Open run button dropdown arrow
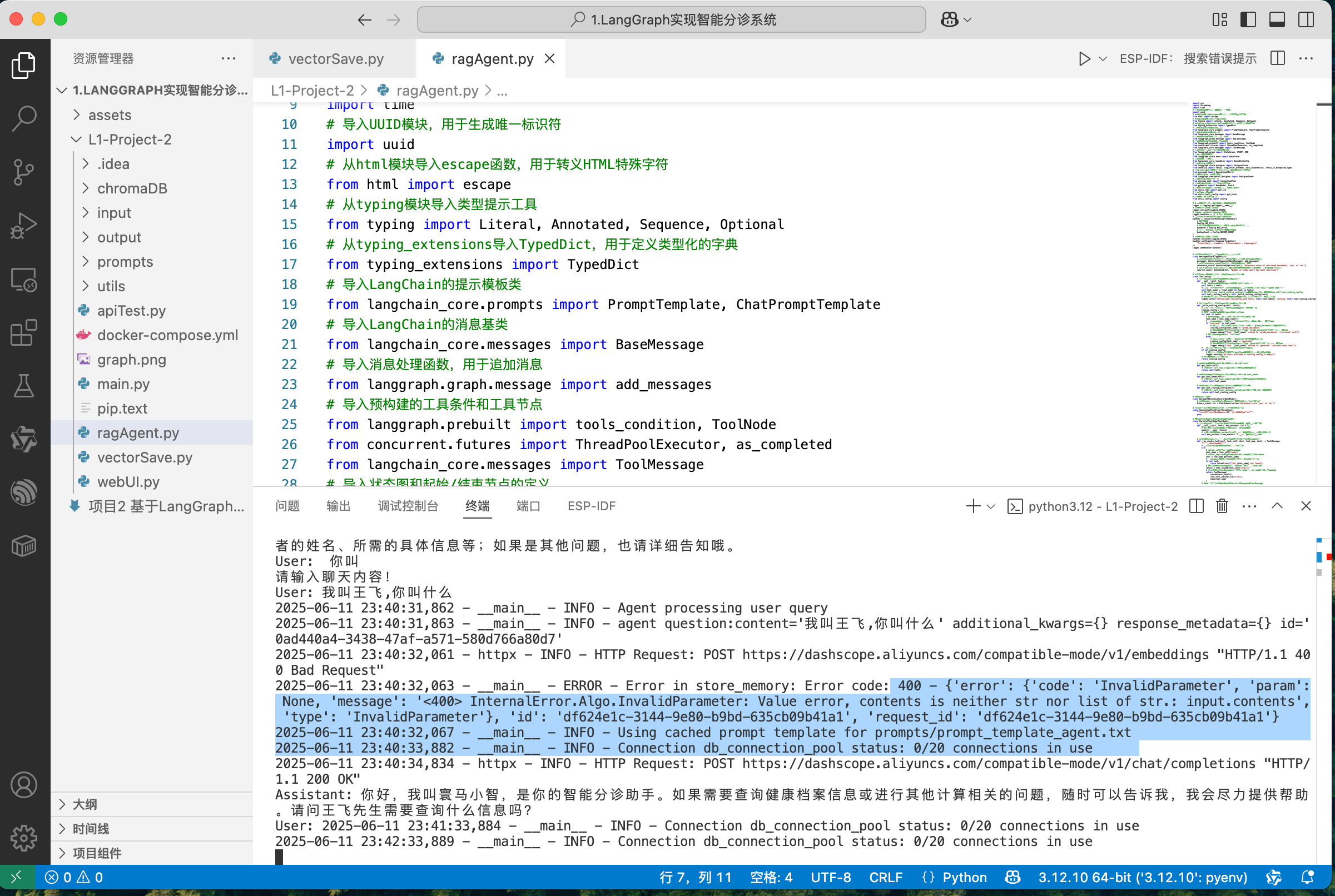The width and height of the screenshot is (1335, 896). click(1103, 59)
